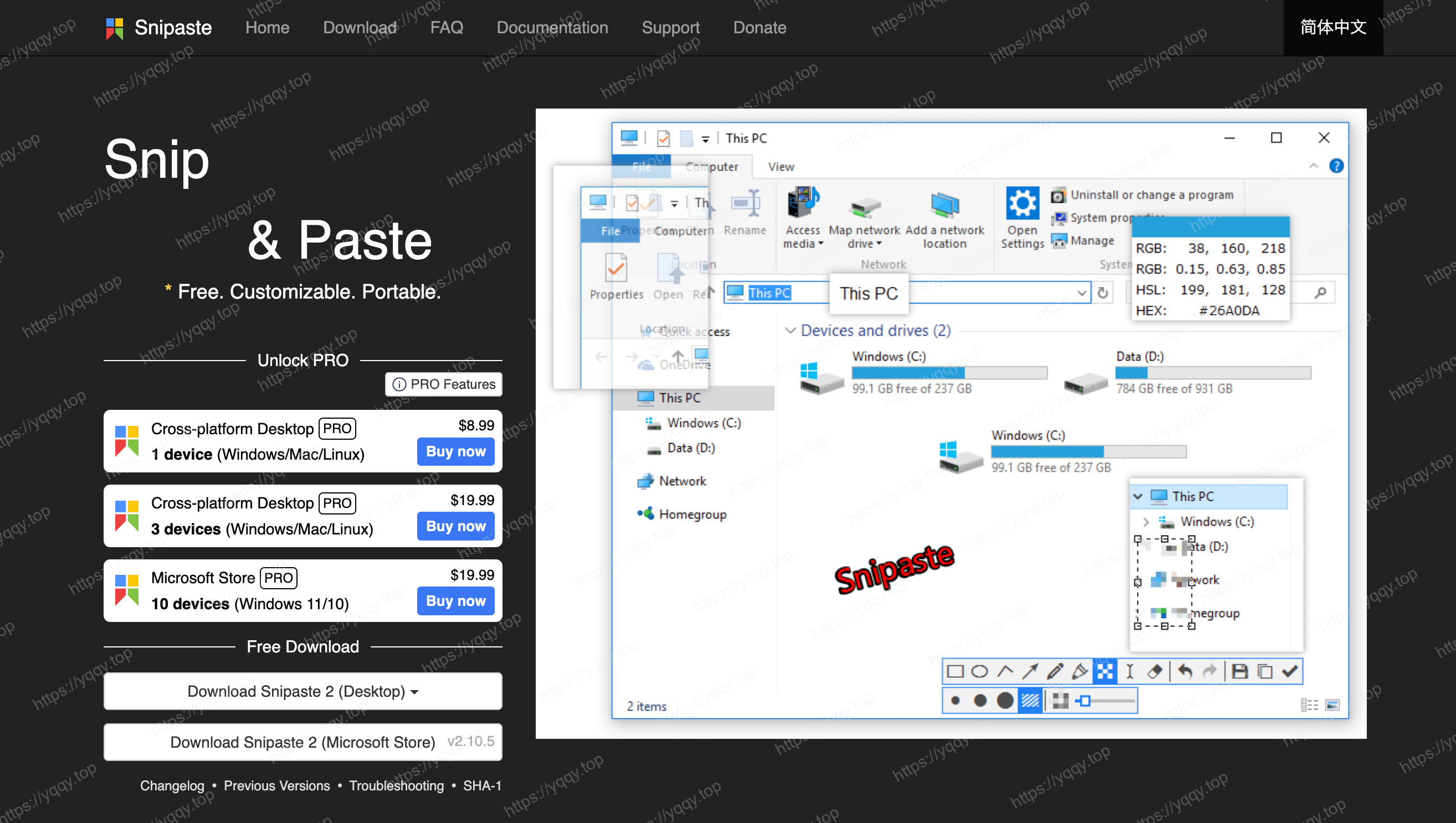The height and width of the screenshot is (823, 1456).
Task: Choose the marker highlighter tool
Action: point(1079,671)
